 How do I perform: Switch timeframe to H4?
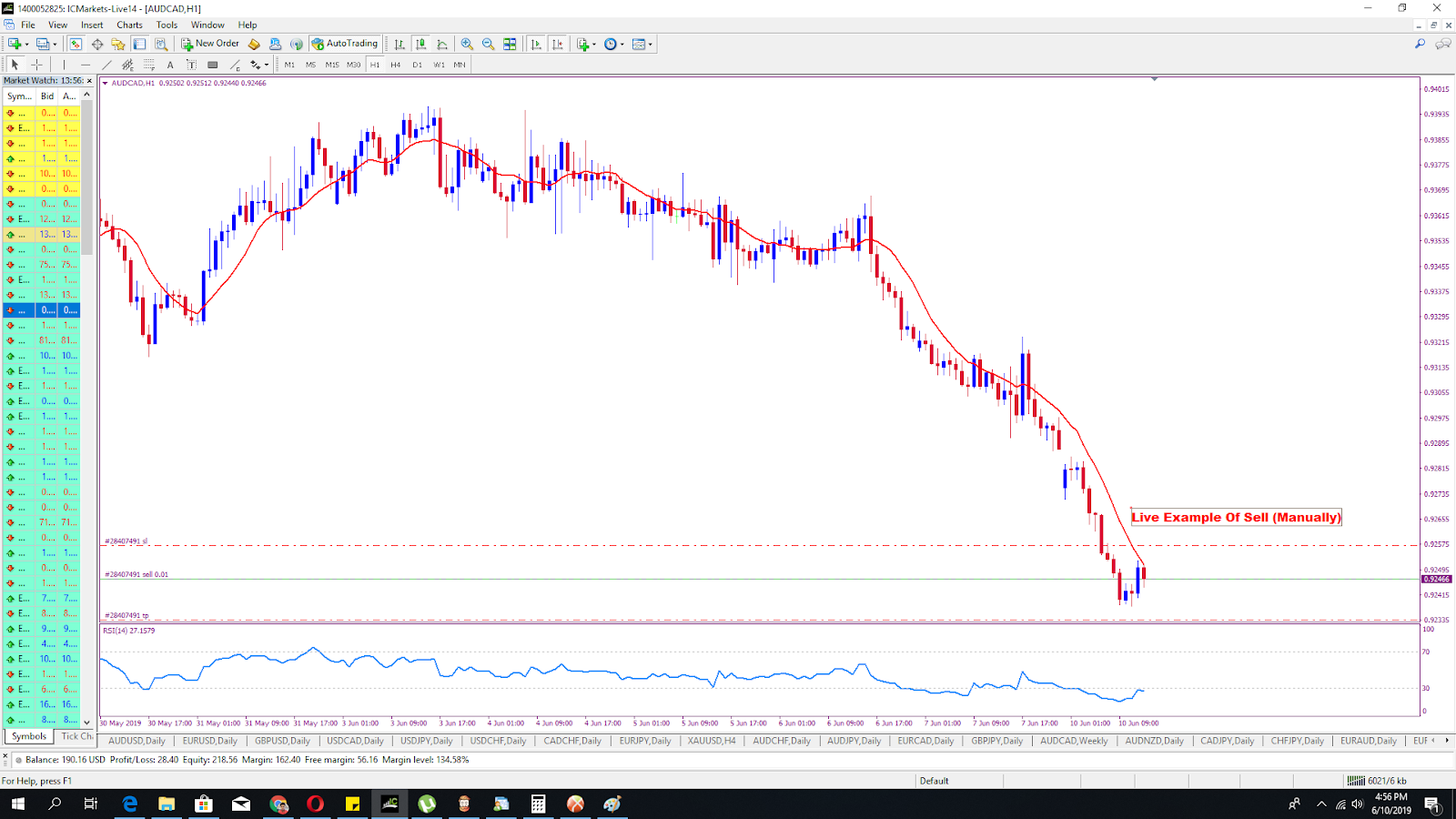[396, 65]
